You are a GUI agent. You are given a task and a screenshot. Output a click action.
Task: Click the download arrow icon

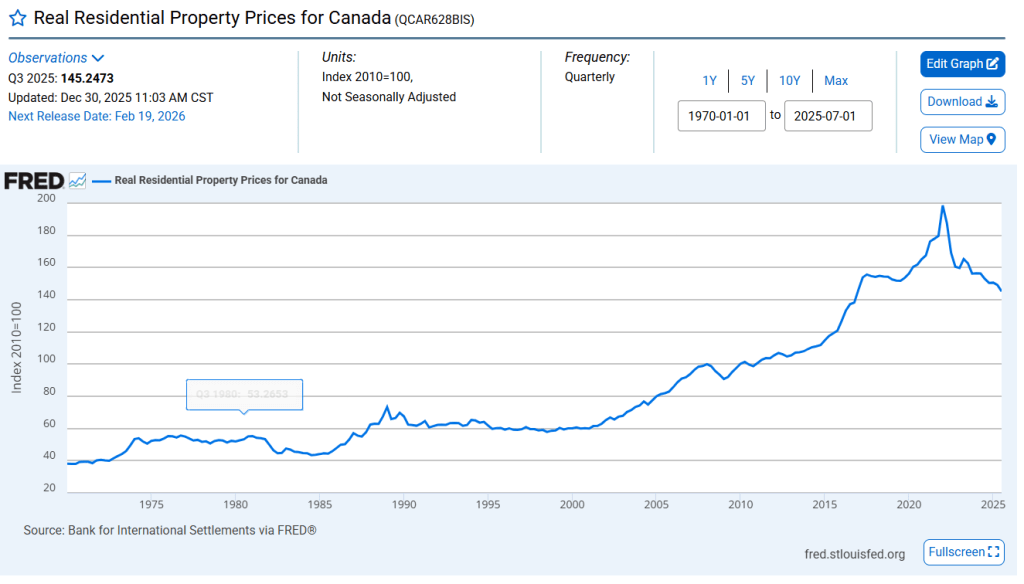coord(993,101)
